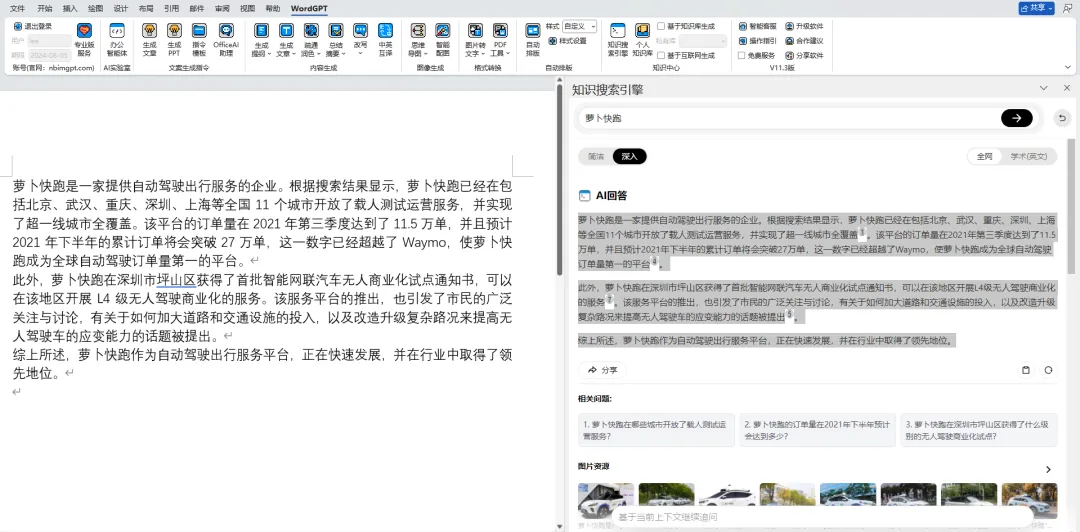Switch search scope to 全网
Image resolution: width=1080 pixels, height=532 pixels.
click(x=984, y=156)
